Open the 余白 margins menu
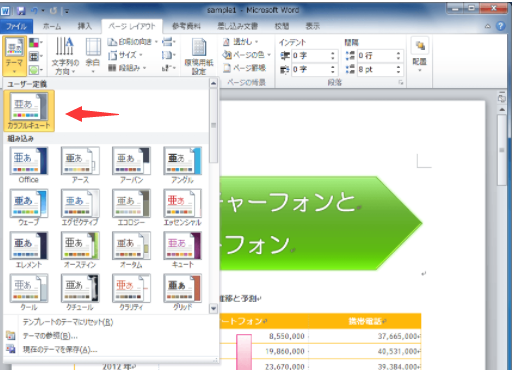The image size is (514, 373). tap(93, 56)
